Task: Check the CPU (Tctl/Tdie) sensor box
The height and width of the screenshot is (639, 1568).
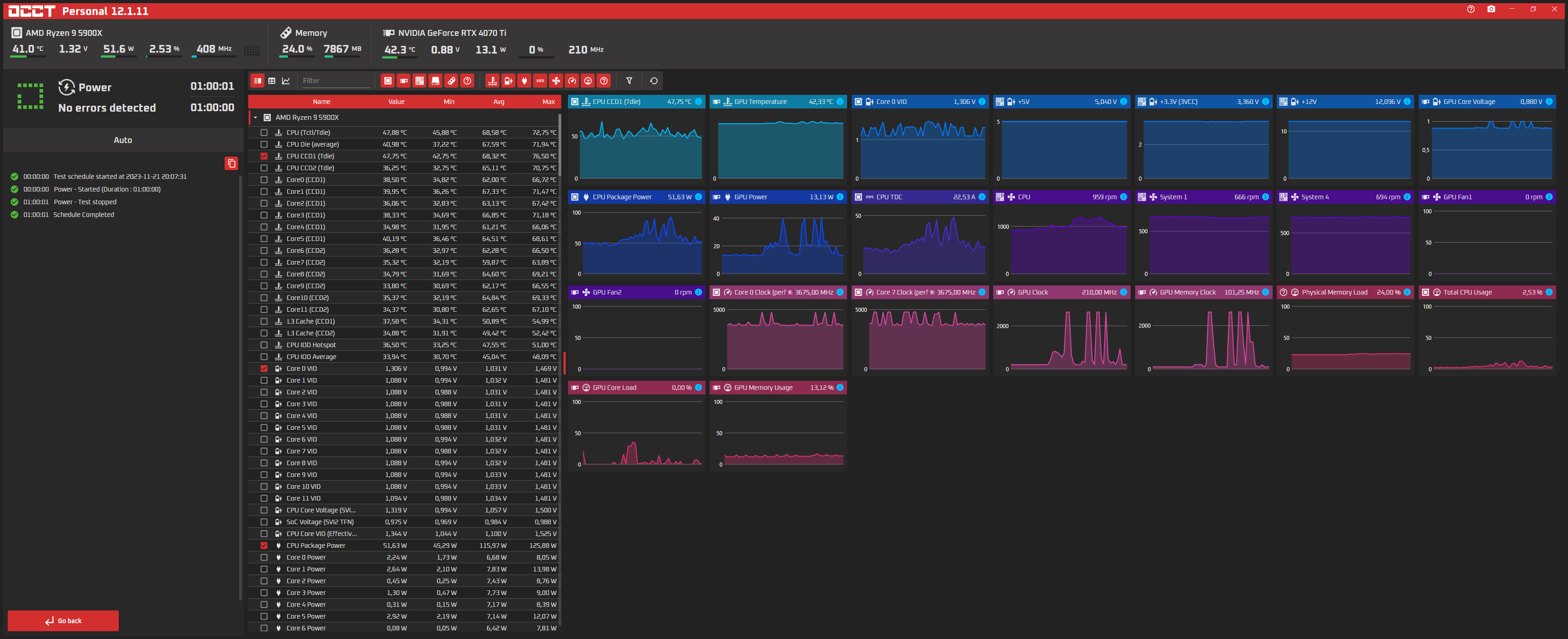Action: pyautogui.click(x=264, y=132)
